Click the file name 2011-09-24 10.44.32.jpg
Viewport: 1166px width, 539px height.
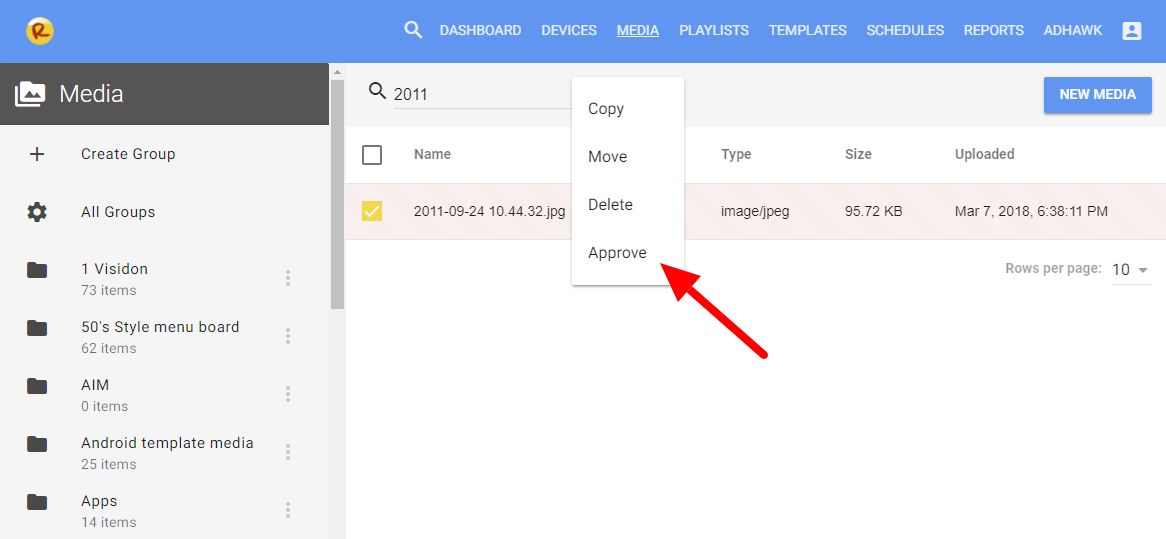(489, 211)
